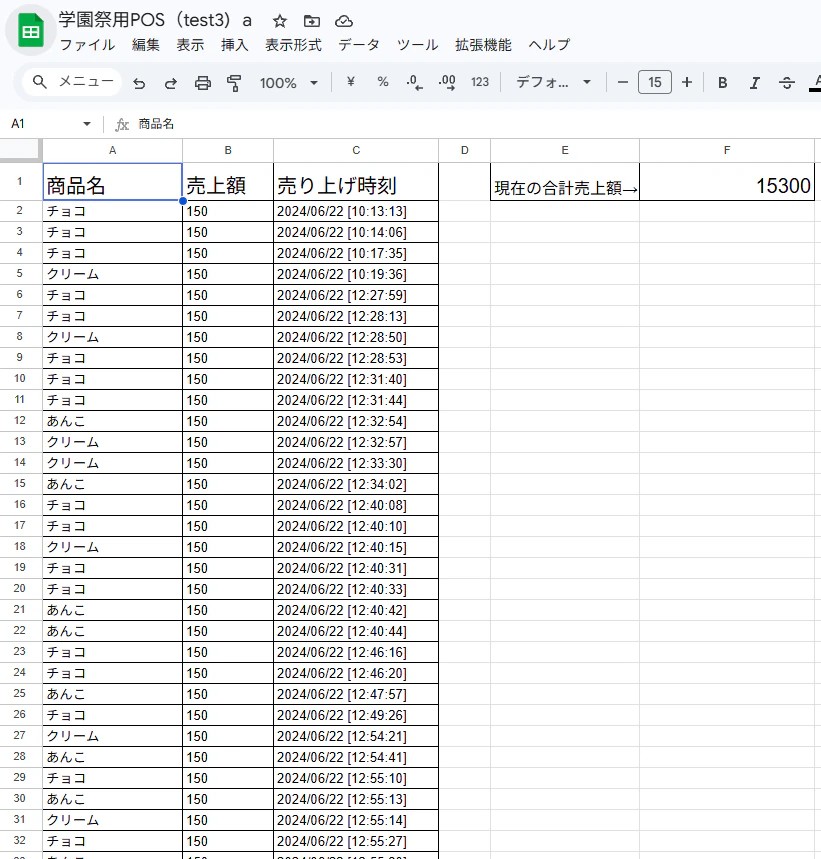The height and width of the screenshot is (859, 821).
Task: Open the 編集 menu
Action: click(146, 45)
